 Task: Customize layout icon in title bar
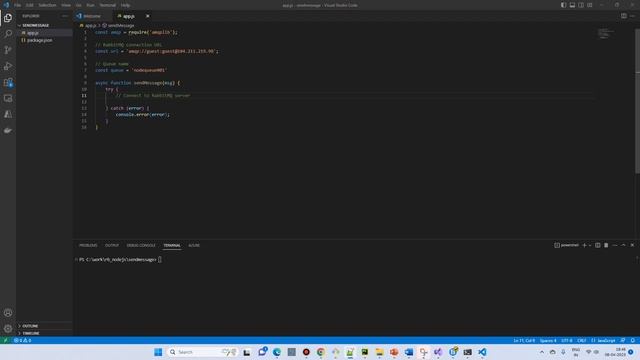click(590, 5)
